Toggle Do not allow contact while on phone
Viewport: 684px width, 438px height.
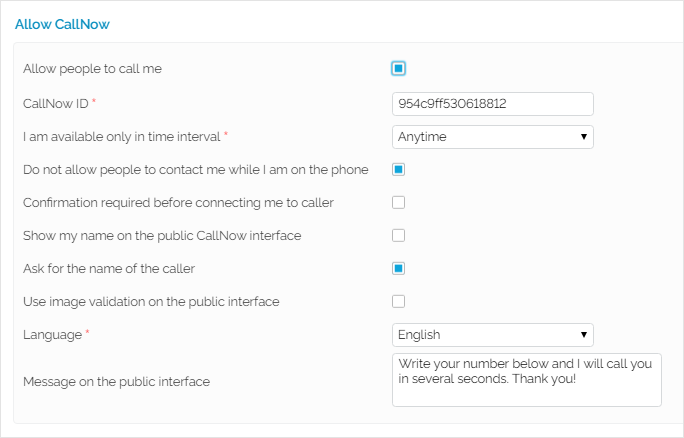398,169
